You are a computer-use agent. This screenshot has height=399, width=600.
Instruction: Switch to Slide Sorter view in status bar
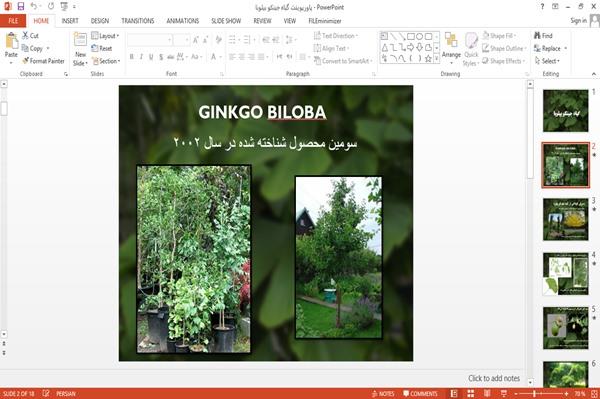(471, 394)
